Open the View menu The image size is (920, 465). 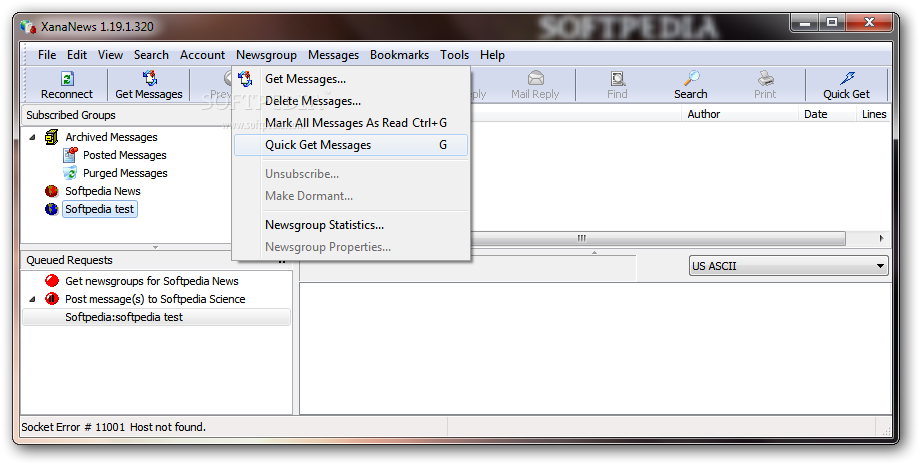coord(110,55)
